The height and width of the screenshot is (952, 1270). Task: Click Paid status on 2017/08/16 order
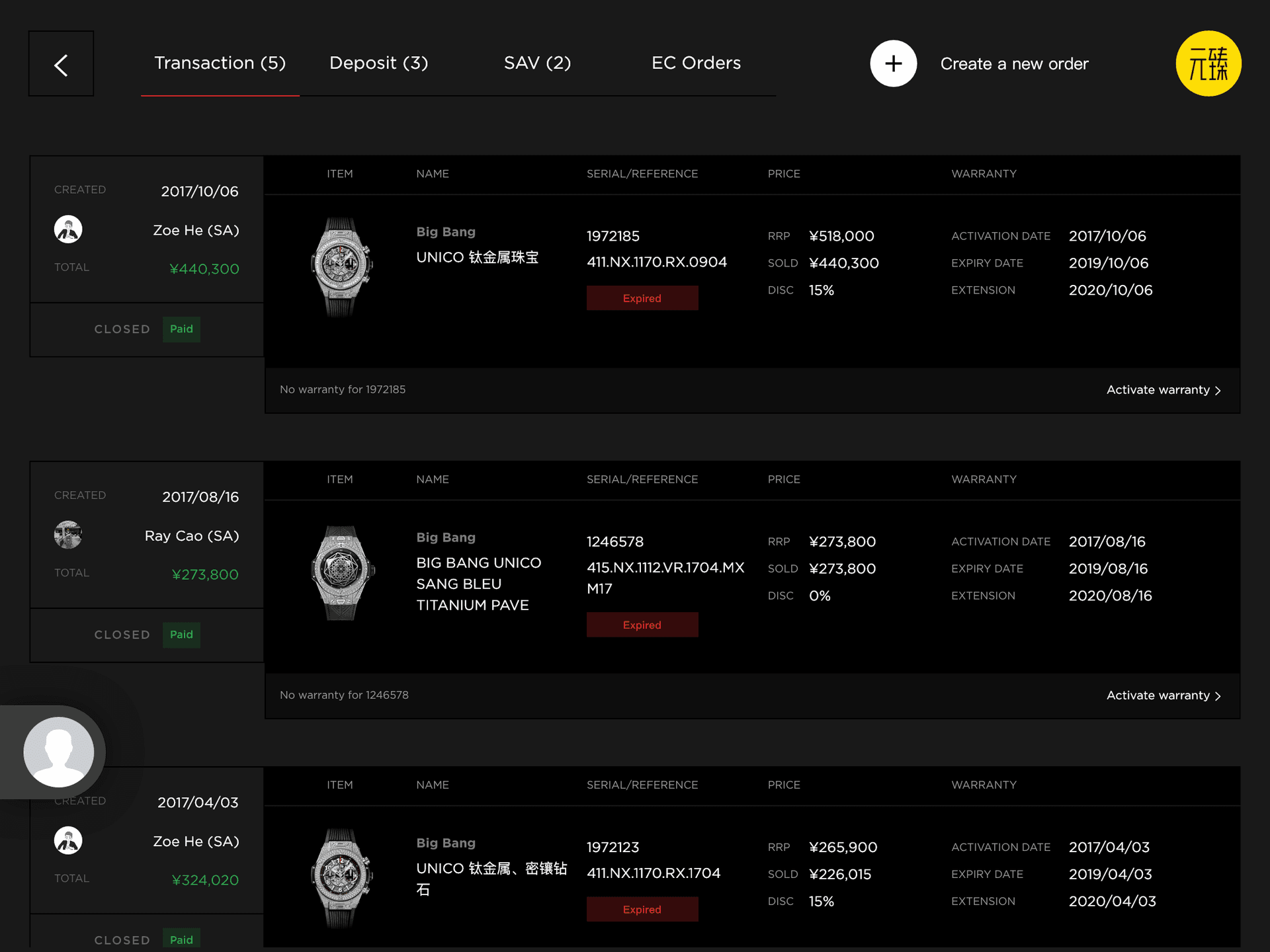pos(181,635)
